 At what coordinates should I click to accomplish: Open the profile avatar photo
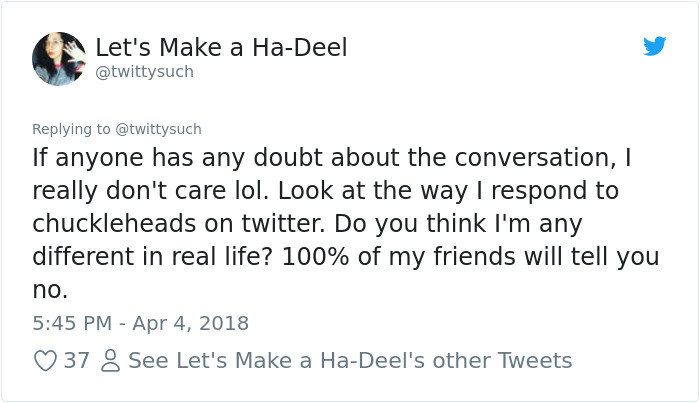59,59
